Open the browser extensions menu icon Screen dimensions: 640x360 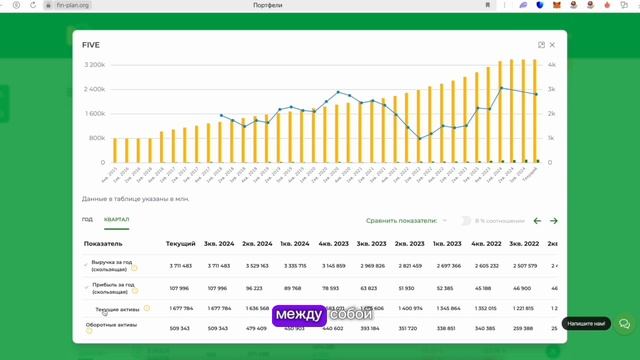624,5
